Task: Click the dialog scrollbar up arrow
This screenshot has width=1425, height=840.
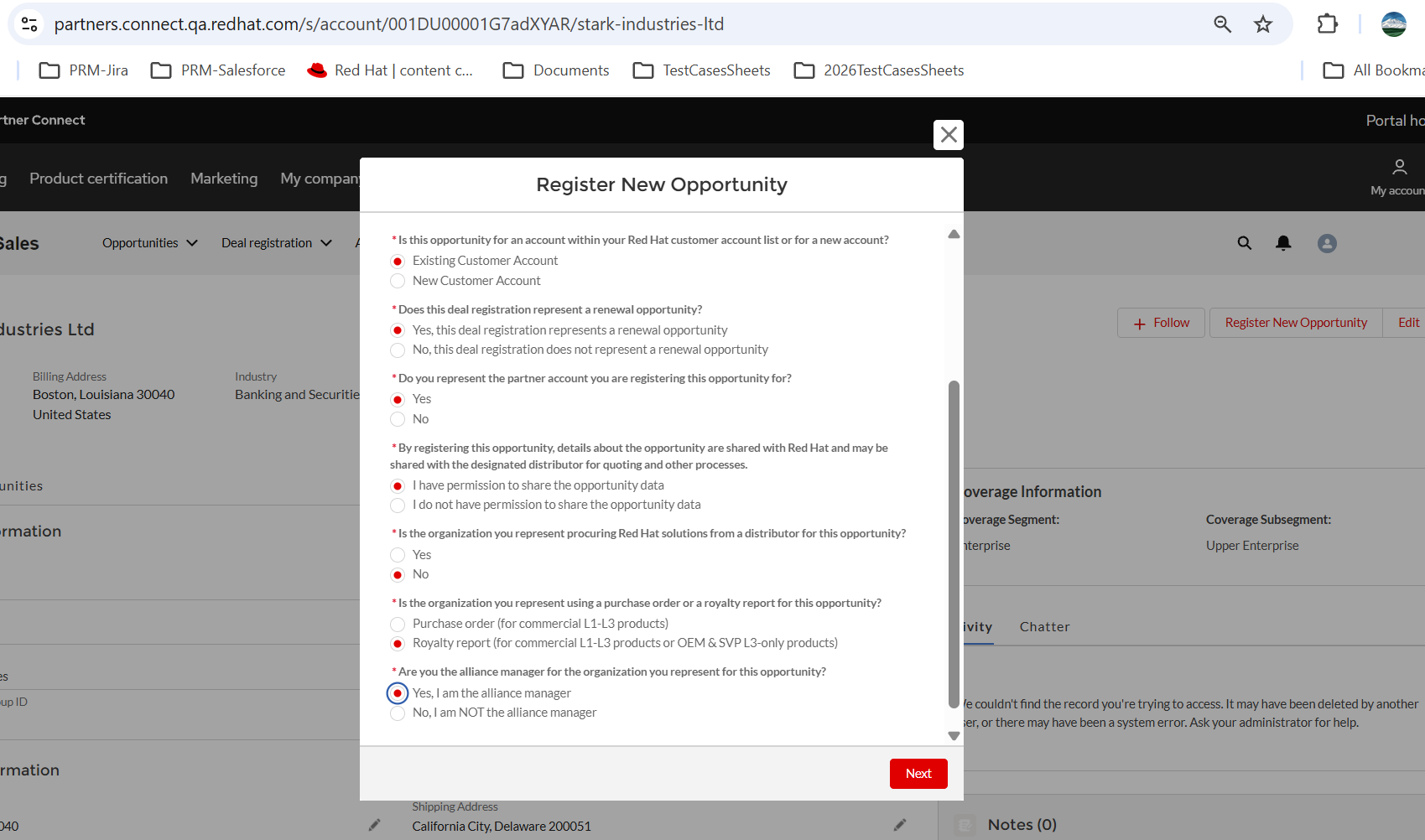Action: pos(954,234)
